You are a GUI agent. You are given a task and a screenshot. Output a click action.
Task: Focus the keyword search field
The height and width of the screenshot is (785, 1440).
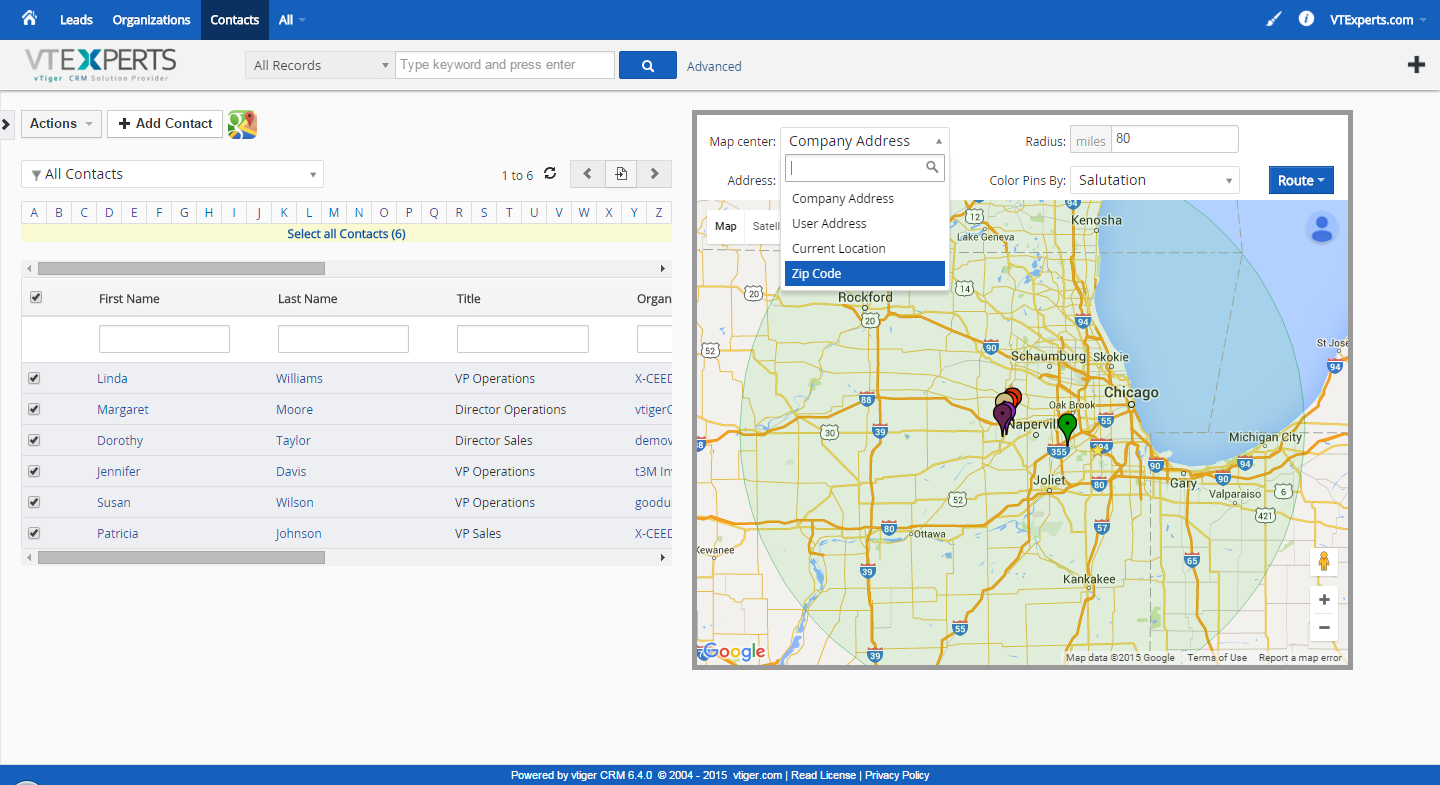pyautogui.click(x=505, y=65)
